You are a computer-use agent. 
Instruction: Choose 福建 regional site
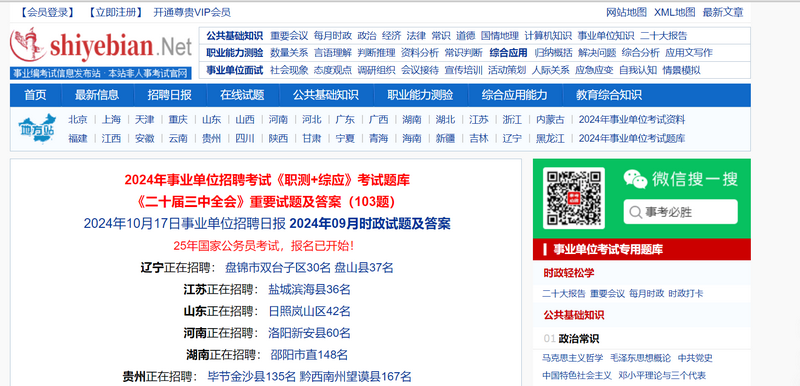coord(78,138)
